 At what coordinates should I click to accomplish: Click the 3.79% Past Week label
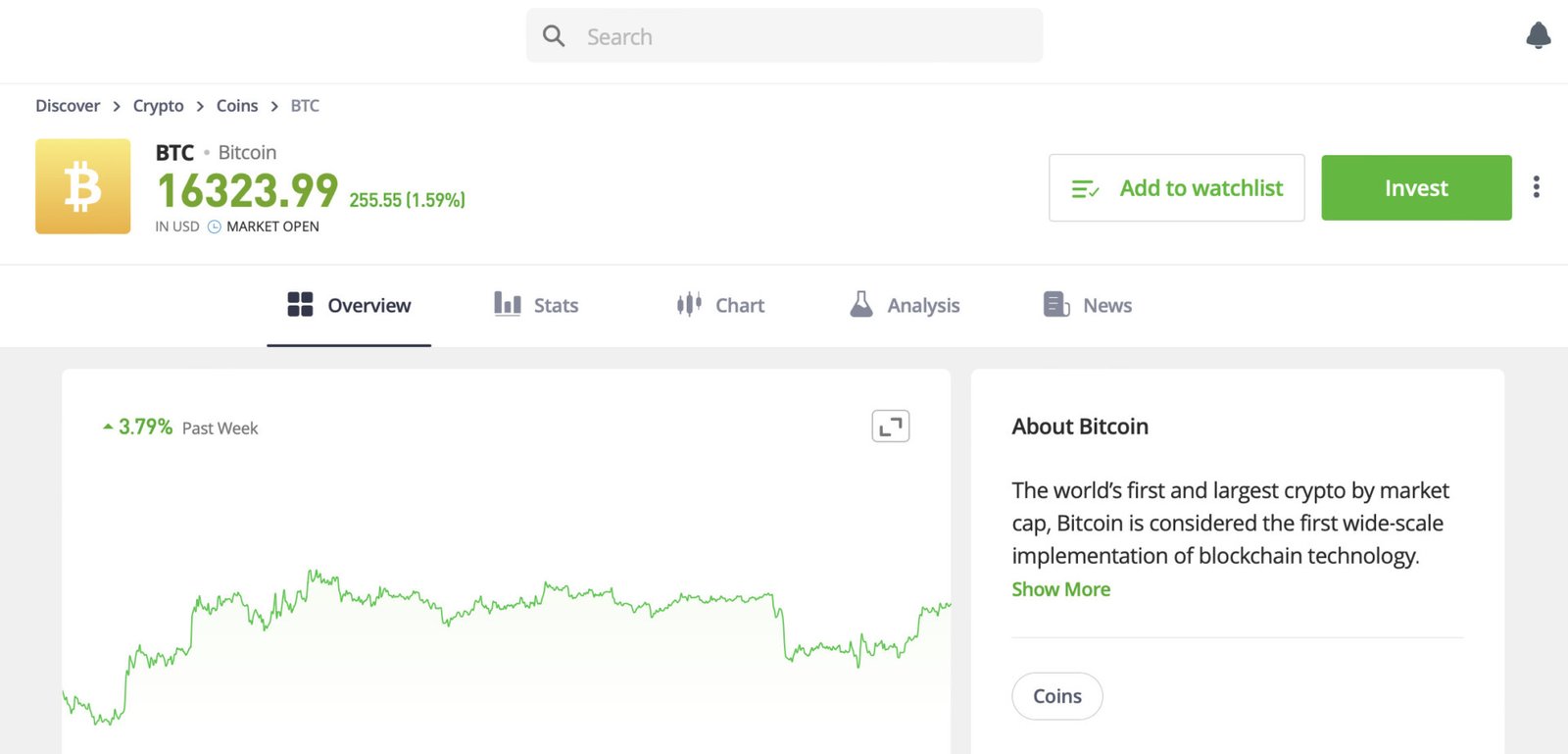[x=180, y=427]
